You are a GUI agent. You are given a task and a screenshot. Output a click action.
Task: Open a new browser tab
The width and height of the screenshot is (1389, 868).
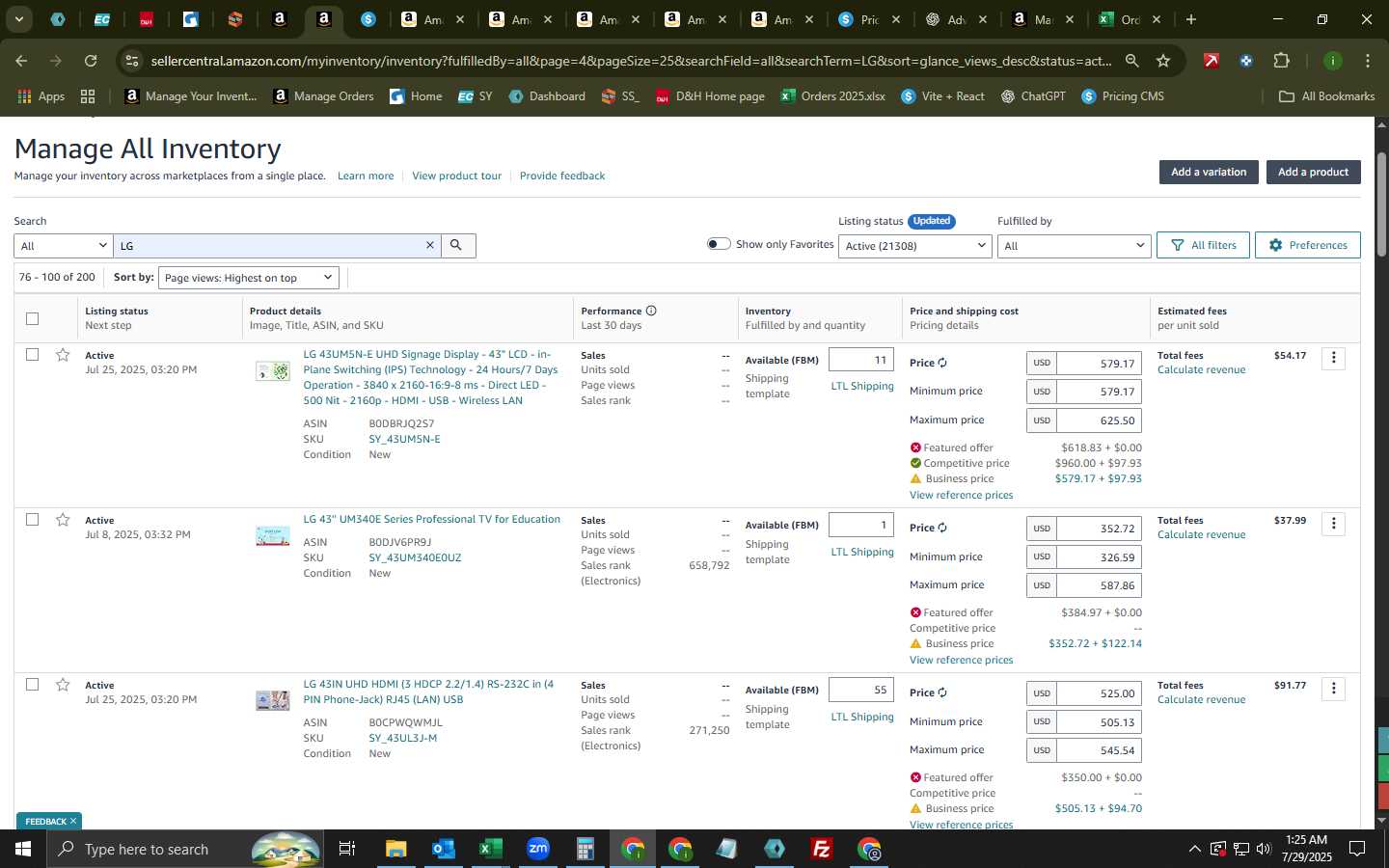coord(1191,19)
